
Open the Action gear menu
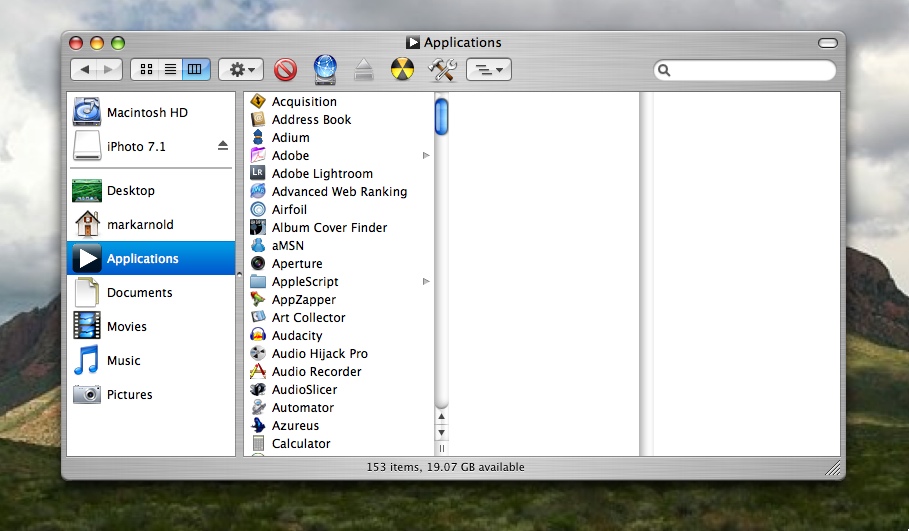241,70
